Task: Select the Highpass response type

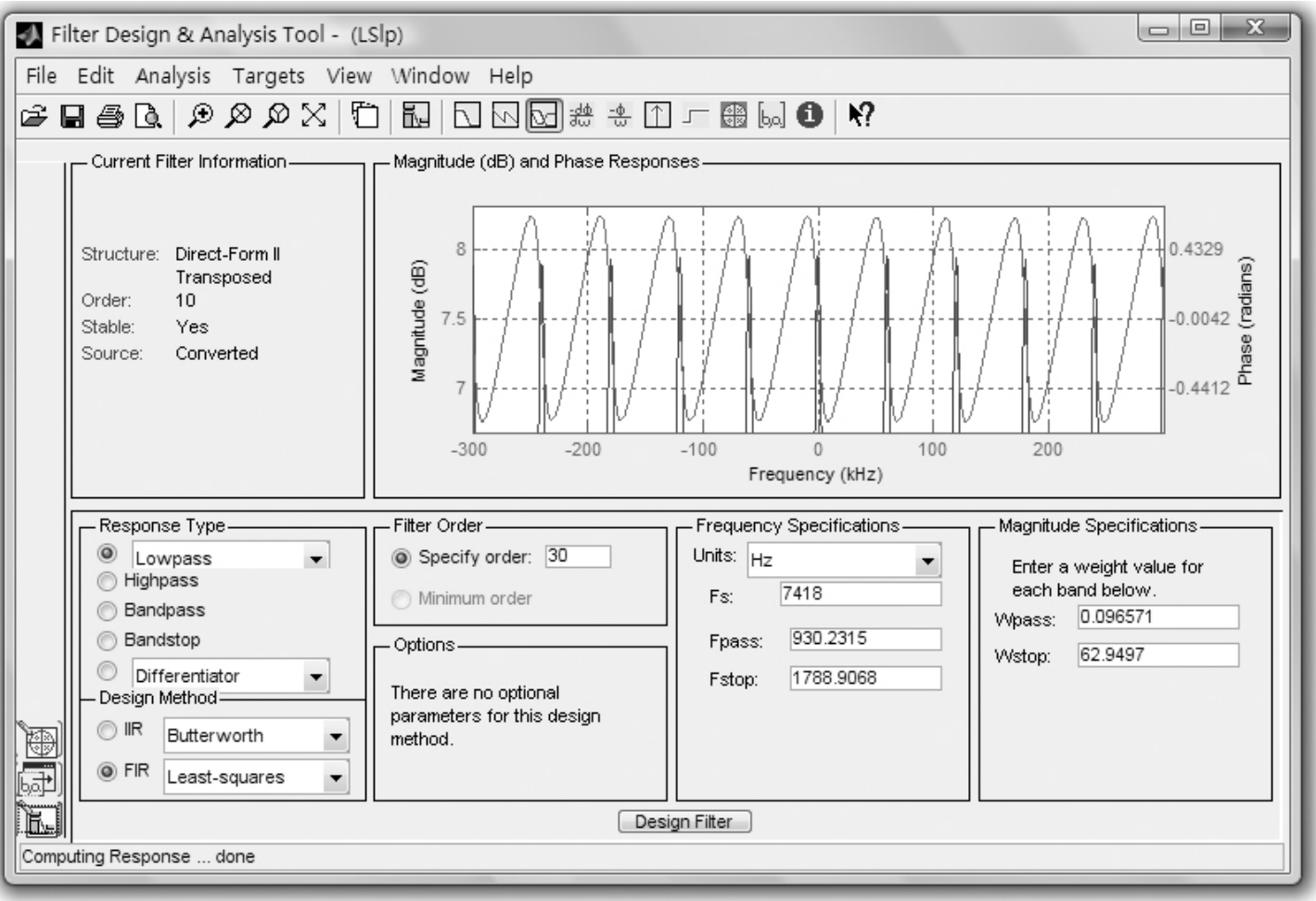Action: click(108, 581)
